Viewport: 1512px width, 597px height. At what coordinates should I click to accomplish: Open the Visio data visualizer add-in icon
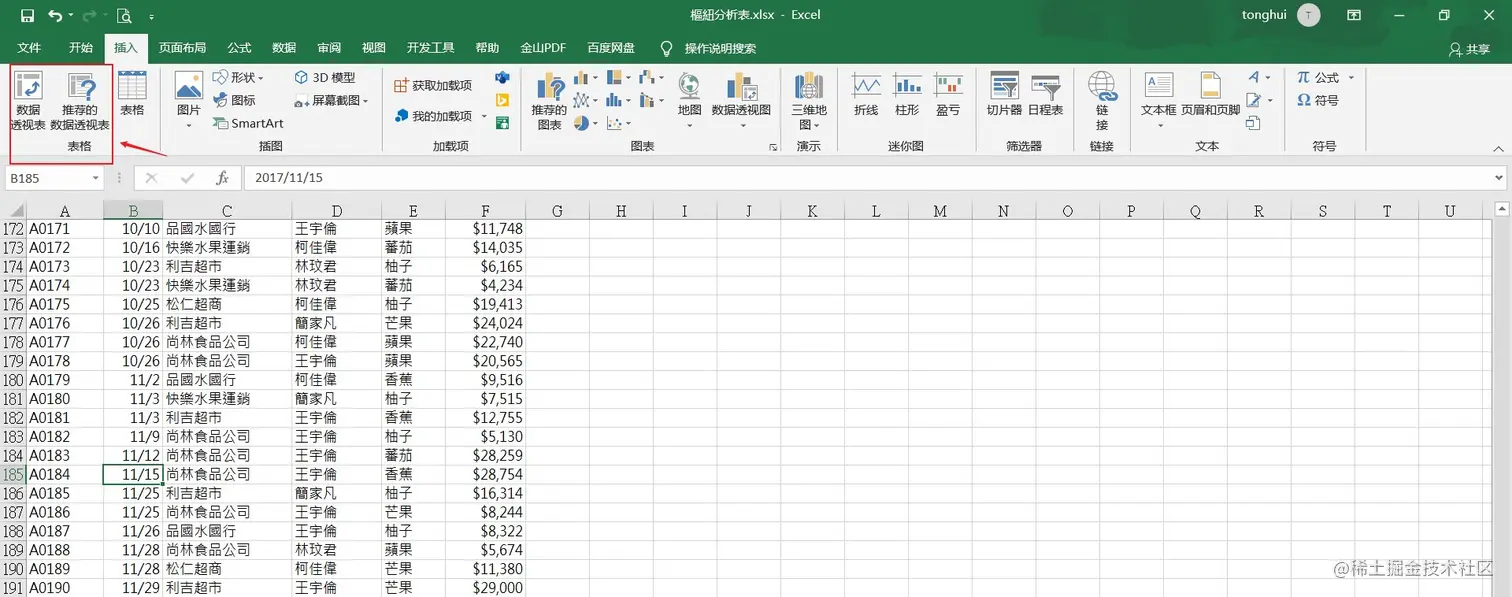pyautogui.click(x=502, y=78)
